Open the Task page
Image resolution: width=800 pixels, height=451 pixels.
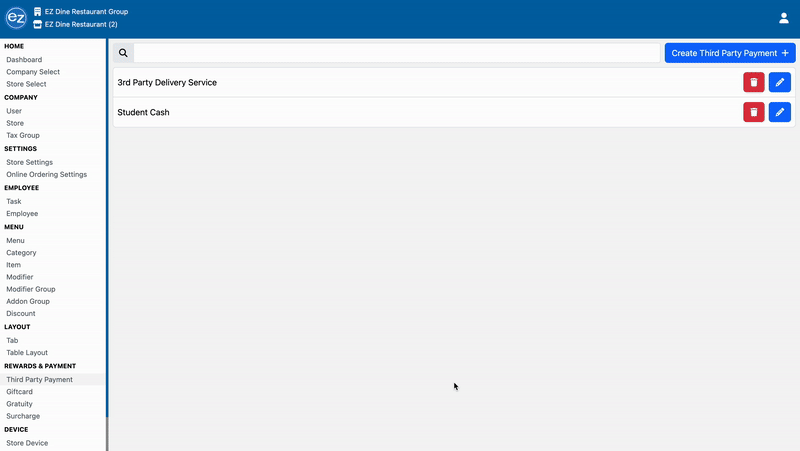(14, 202)
